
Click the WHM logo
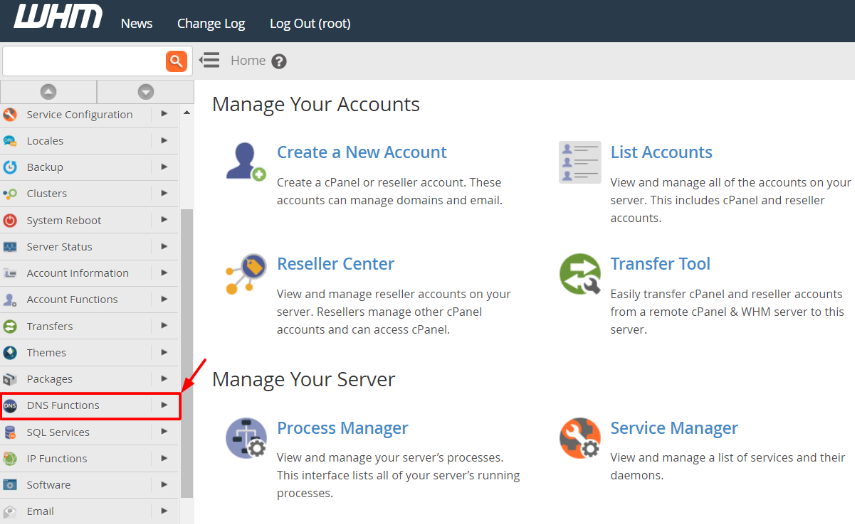pyautogui.click(x=58, y=16)
